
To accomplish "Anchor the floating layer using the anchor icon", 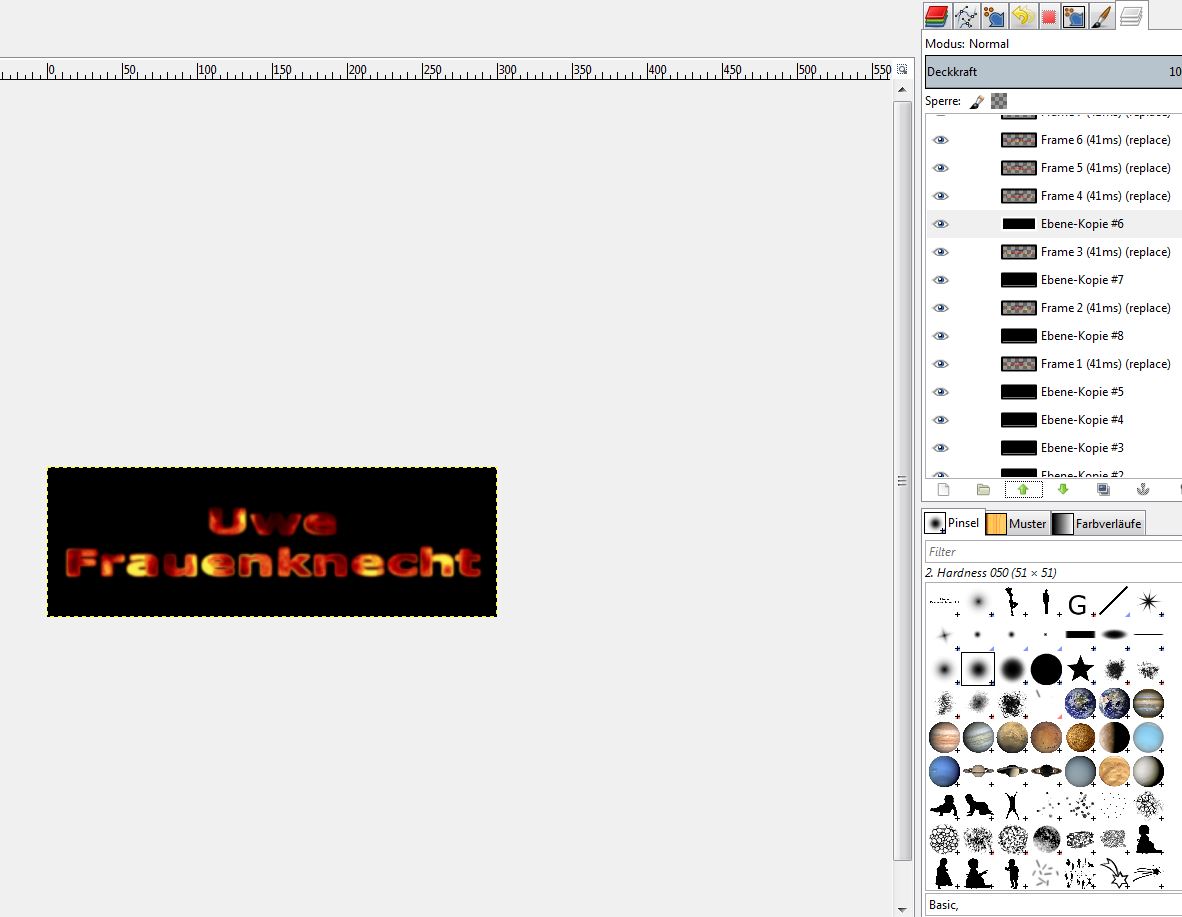I will point(1143,489).
